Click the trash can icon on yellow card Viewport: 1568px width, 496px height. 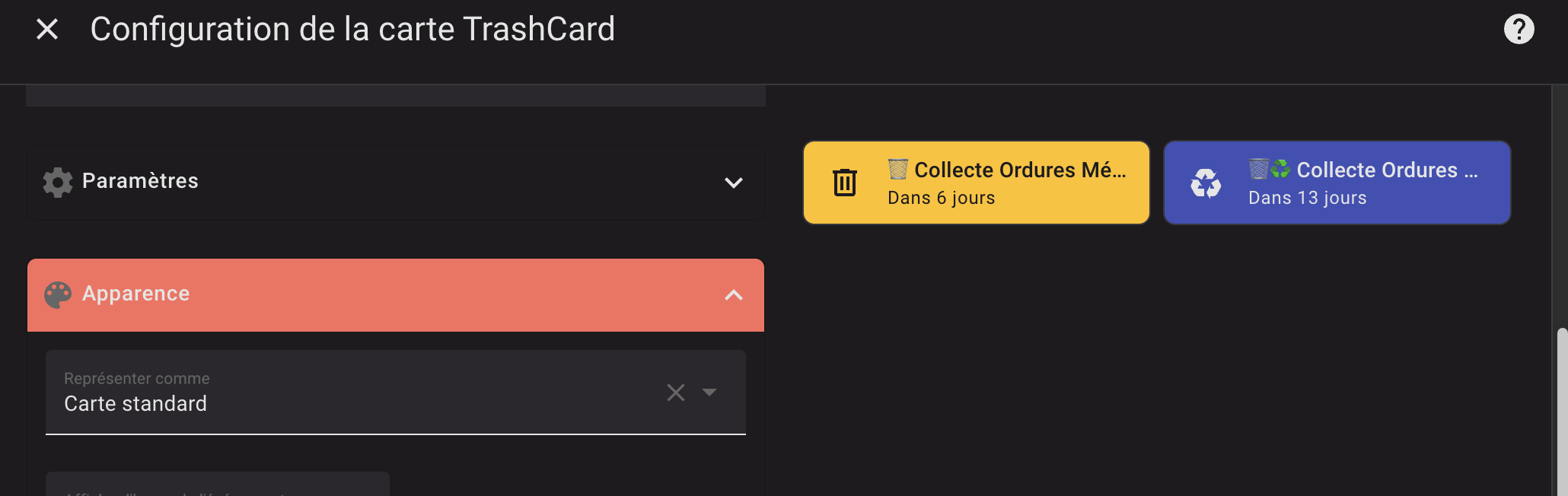point(845,183)
